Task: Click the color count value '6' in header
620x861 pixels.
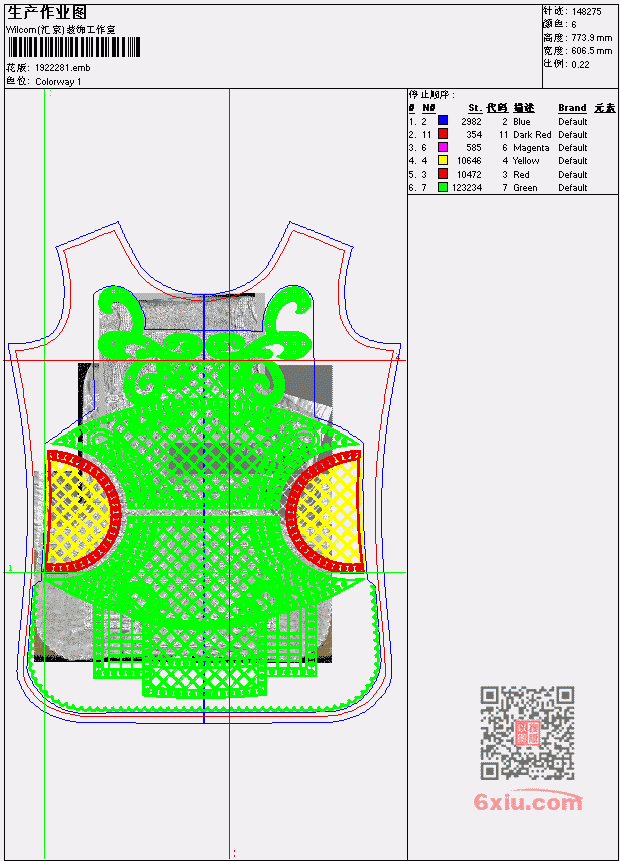Action: (x=574, y=25)
